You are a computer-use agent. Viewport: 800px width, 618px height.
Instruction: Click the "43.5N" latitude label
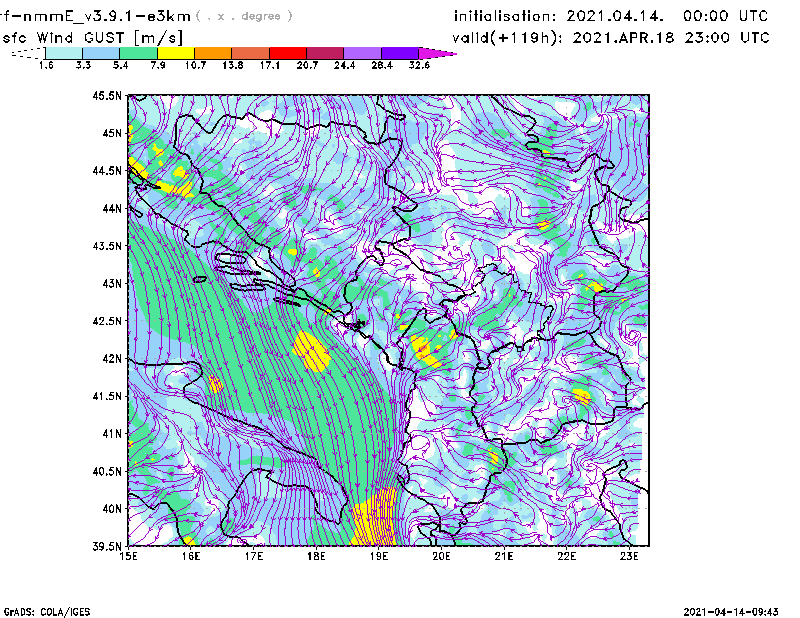107,246
